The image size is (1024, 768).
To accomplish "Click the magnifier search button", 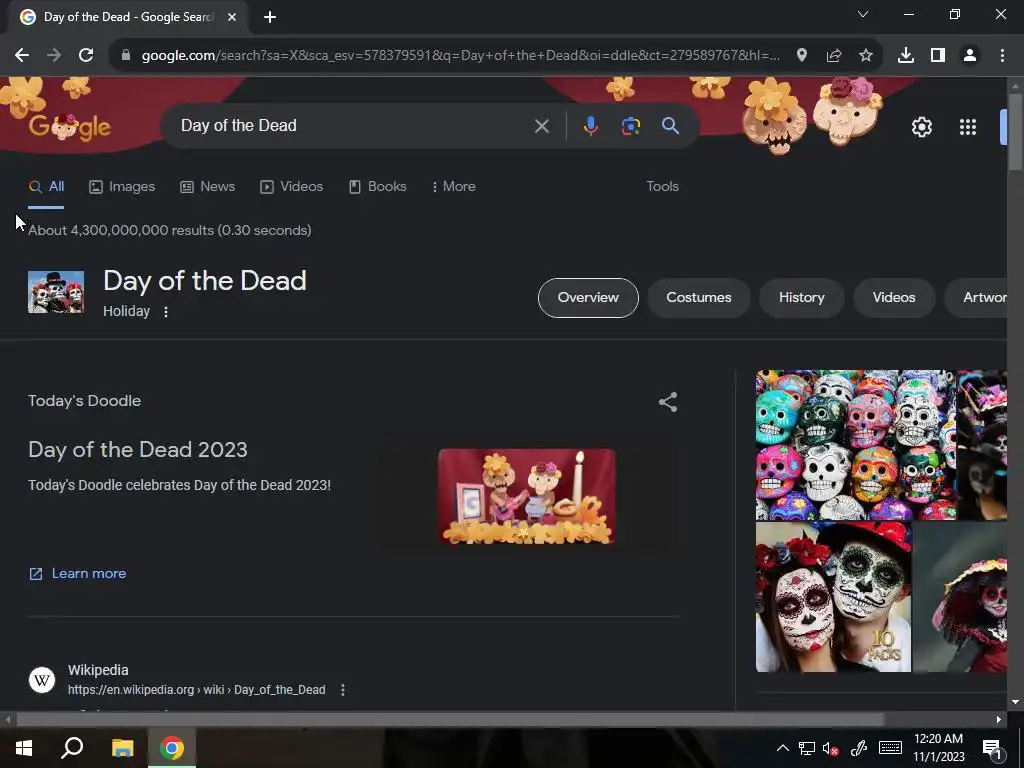I will pos(670,126).
